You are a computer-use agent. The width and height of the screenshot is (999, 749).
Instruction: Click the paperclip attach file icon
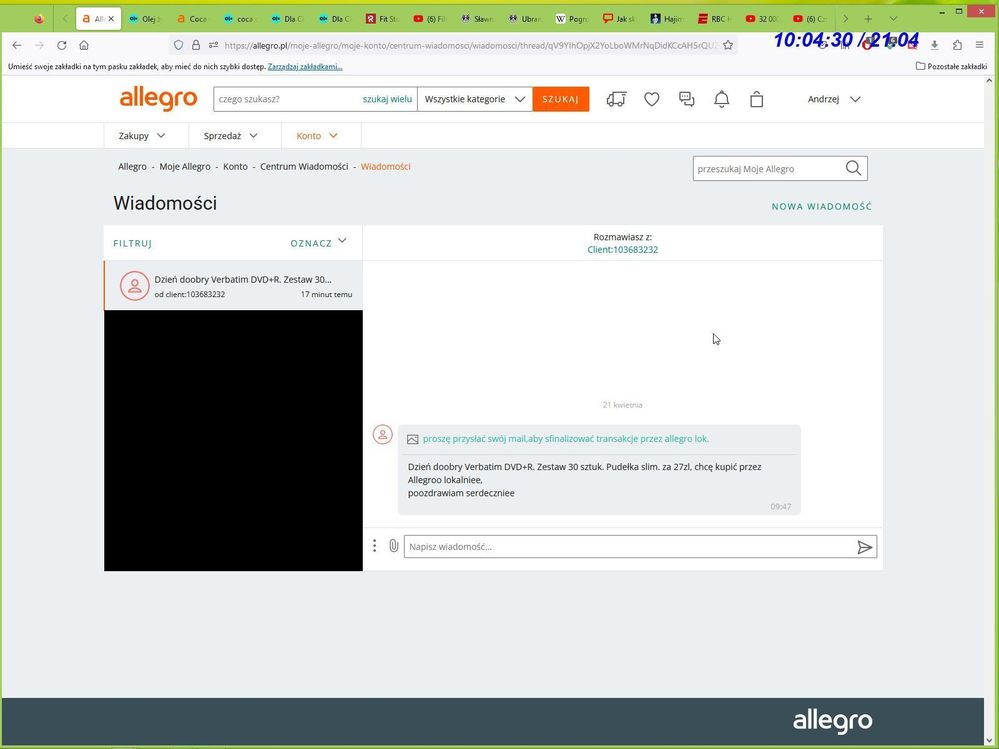[393, 546]
